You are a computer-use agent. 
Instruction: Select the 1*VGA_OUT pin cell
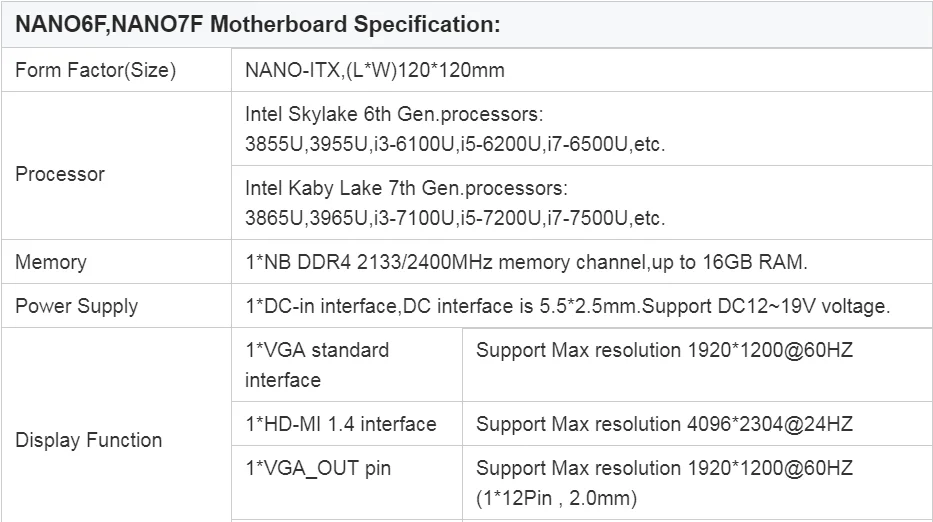[318, 468]
